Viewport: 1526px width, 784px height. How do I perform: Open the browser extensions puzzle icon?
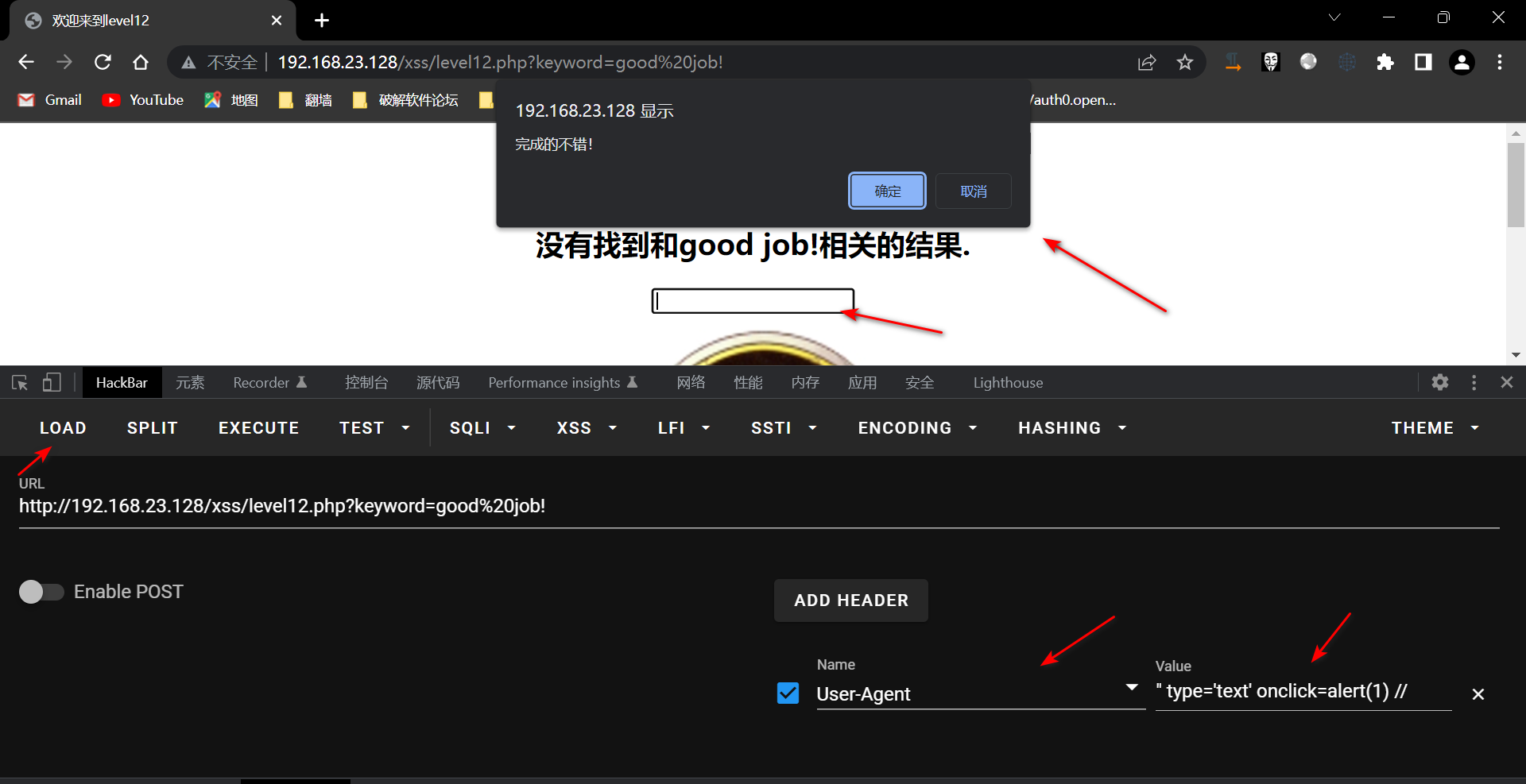(1385, 61)
